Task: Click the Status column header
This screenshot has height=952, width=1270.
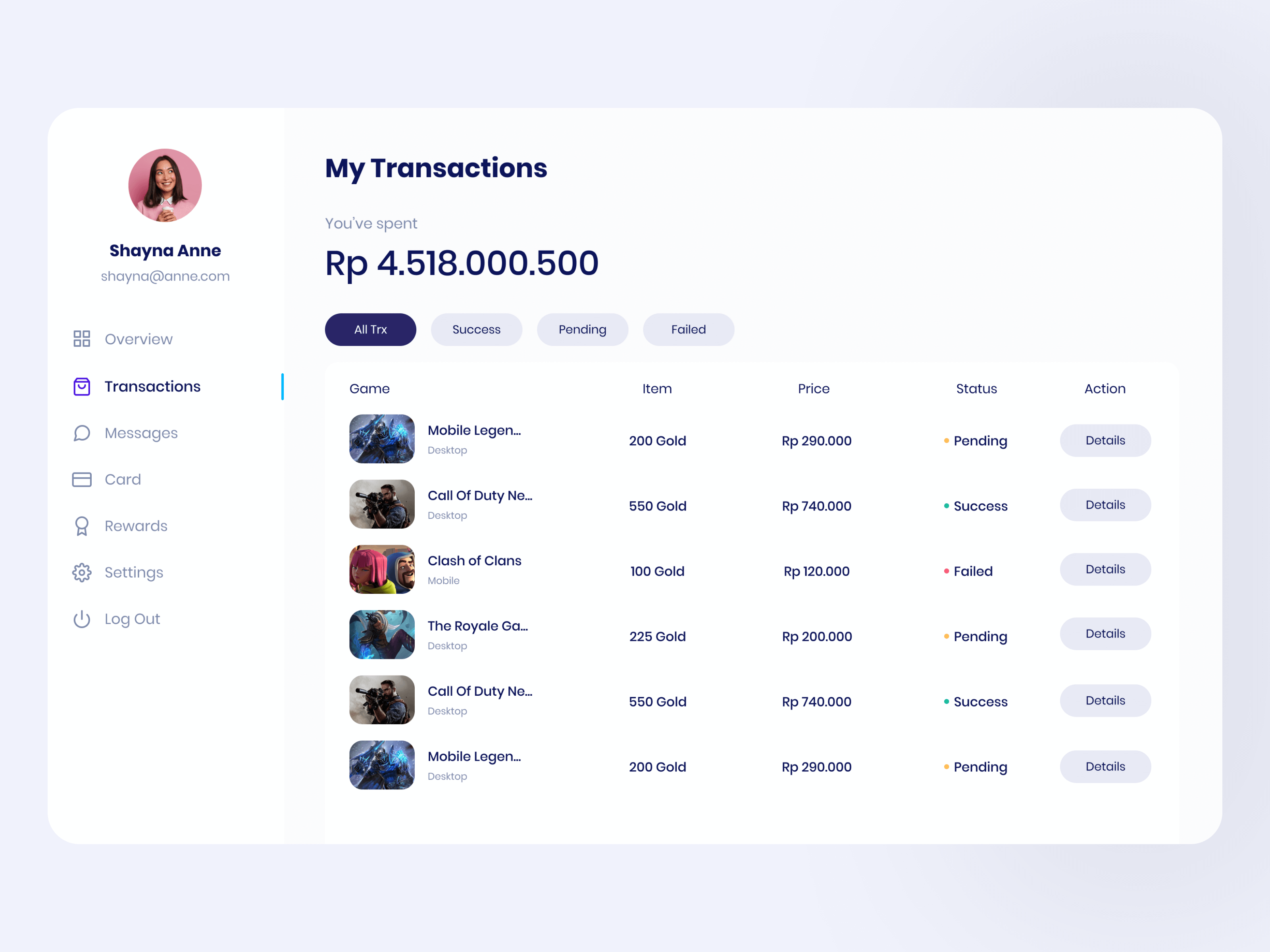Action: coord(976,389)
